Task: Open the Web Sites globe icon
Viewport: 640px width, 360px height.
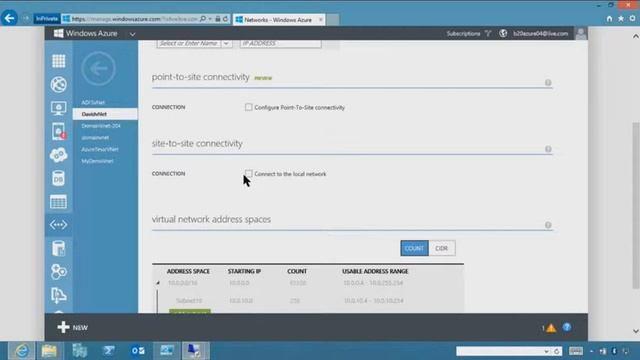Action: click(58, 84)
